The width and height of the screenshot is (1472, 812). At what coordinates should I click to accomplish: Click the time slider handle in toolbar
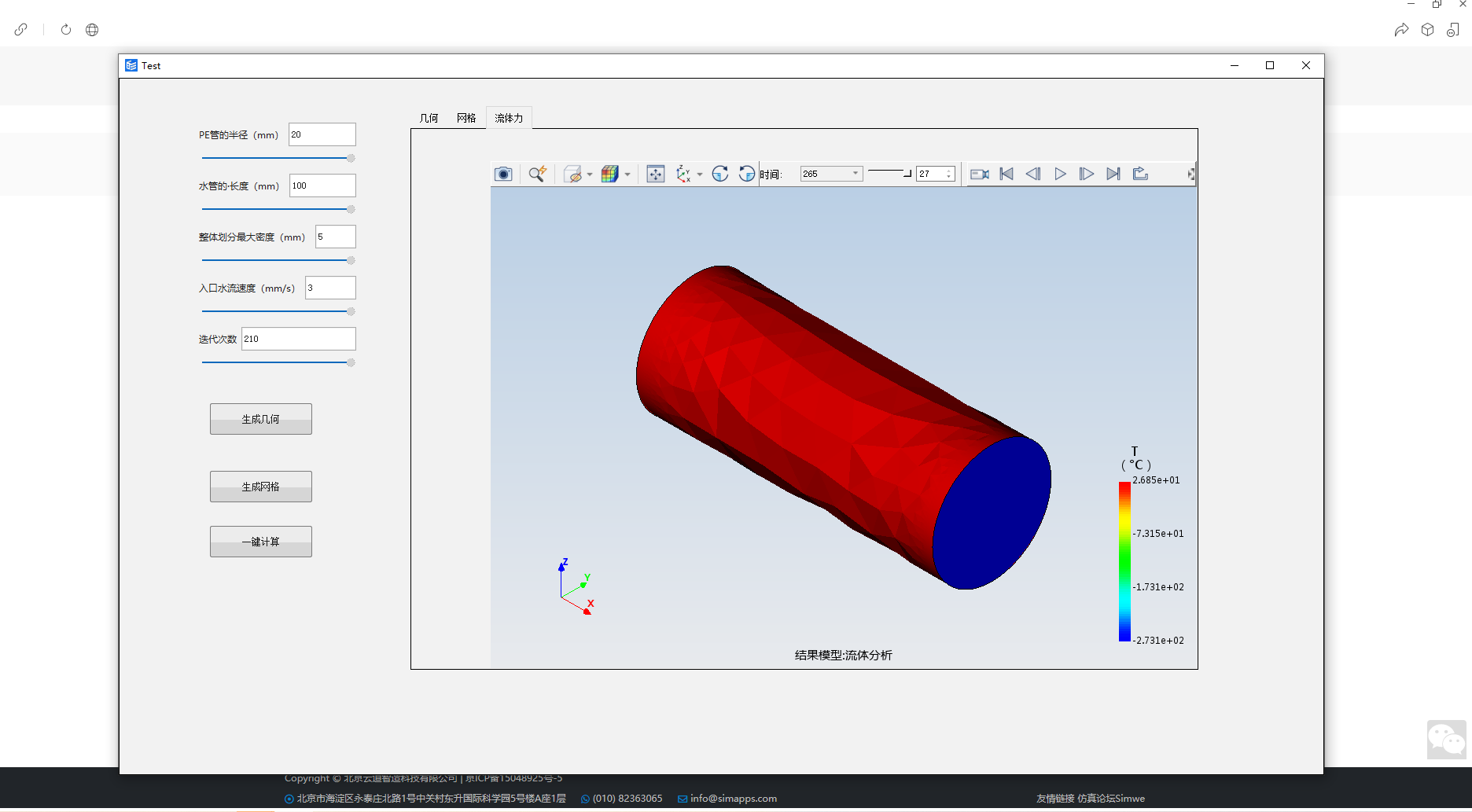click(907, 173)
